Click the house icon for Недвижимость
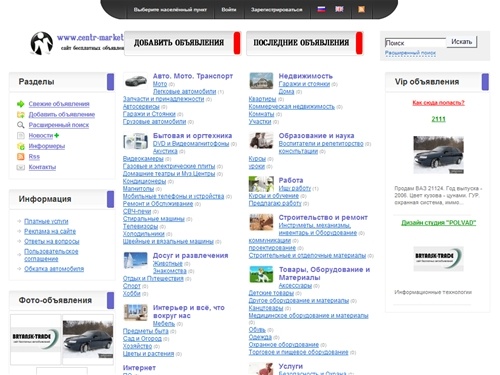 pos(261,81)
